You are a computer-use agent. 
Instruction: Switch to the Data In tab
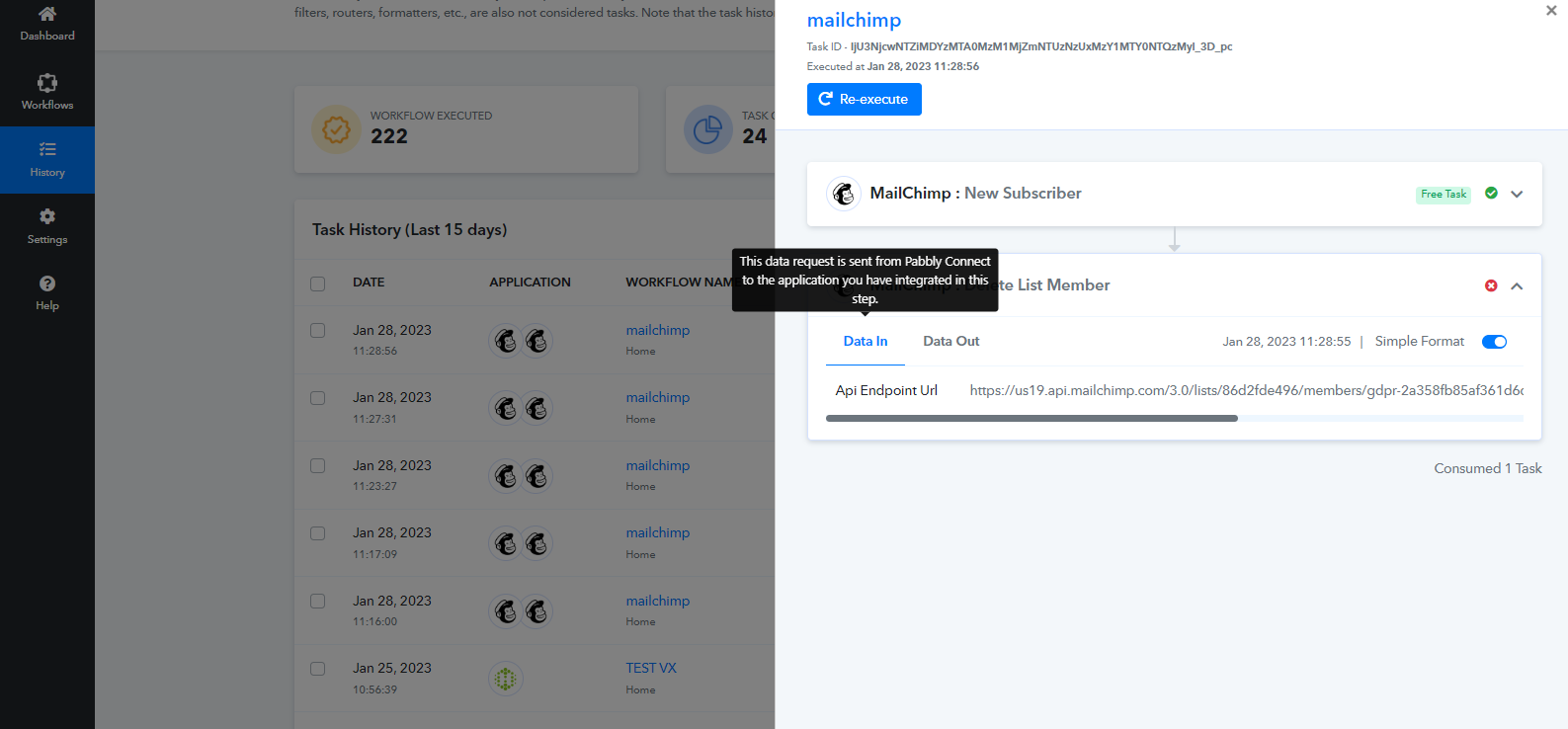[x=866, y=342]
